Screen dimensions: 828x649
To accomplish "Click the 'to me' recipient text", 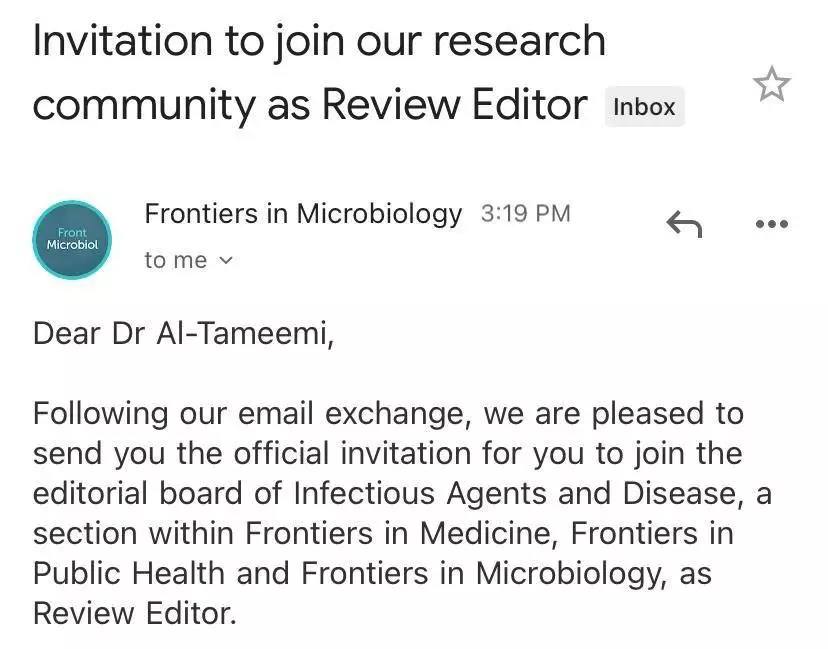I will 175,260.
